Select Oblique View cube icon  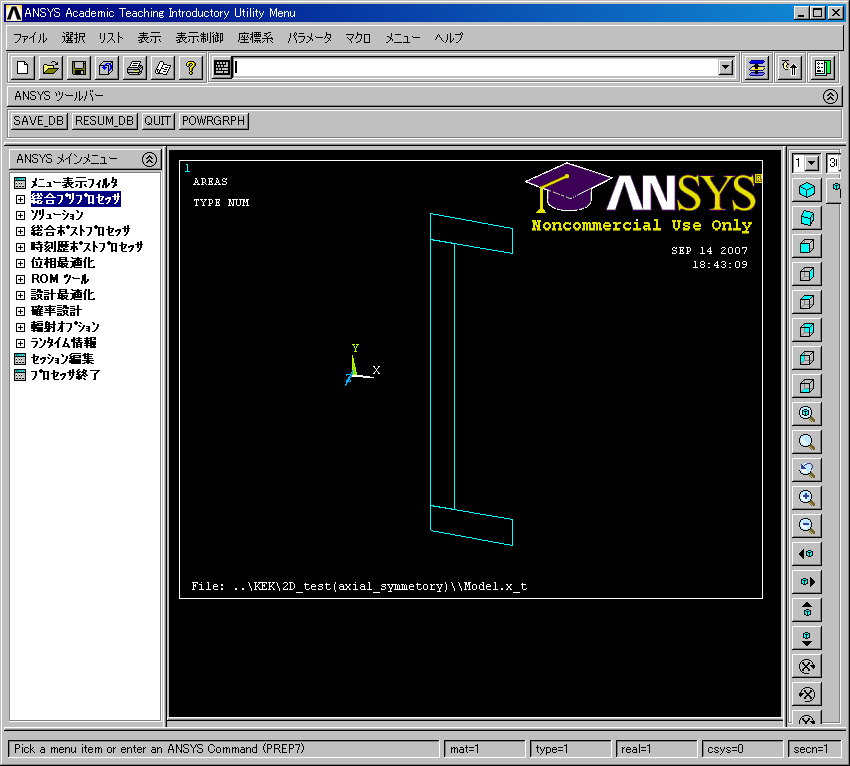(807, 218)
